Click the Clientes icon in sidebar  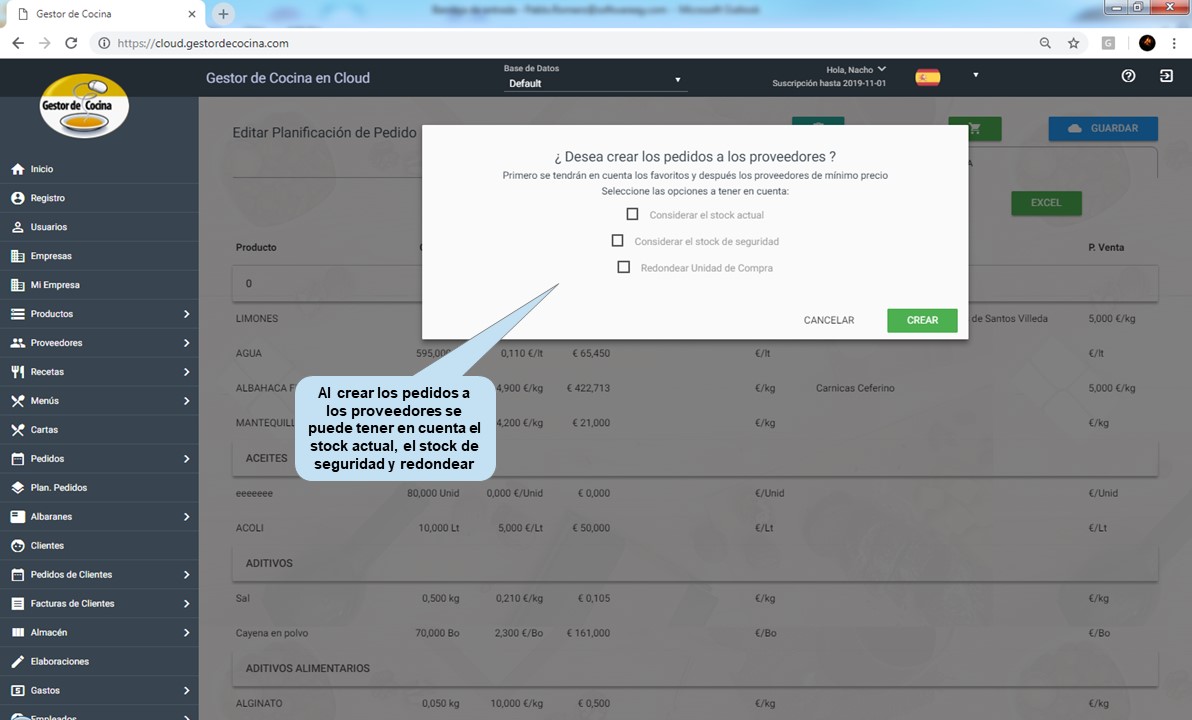[x=17, y=546]
